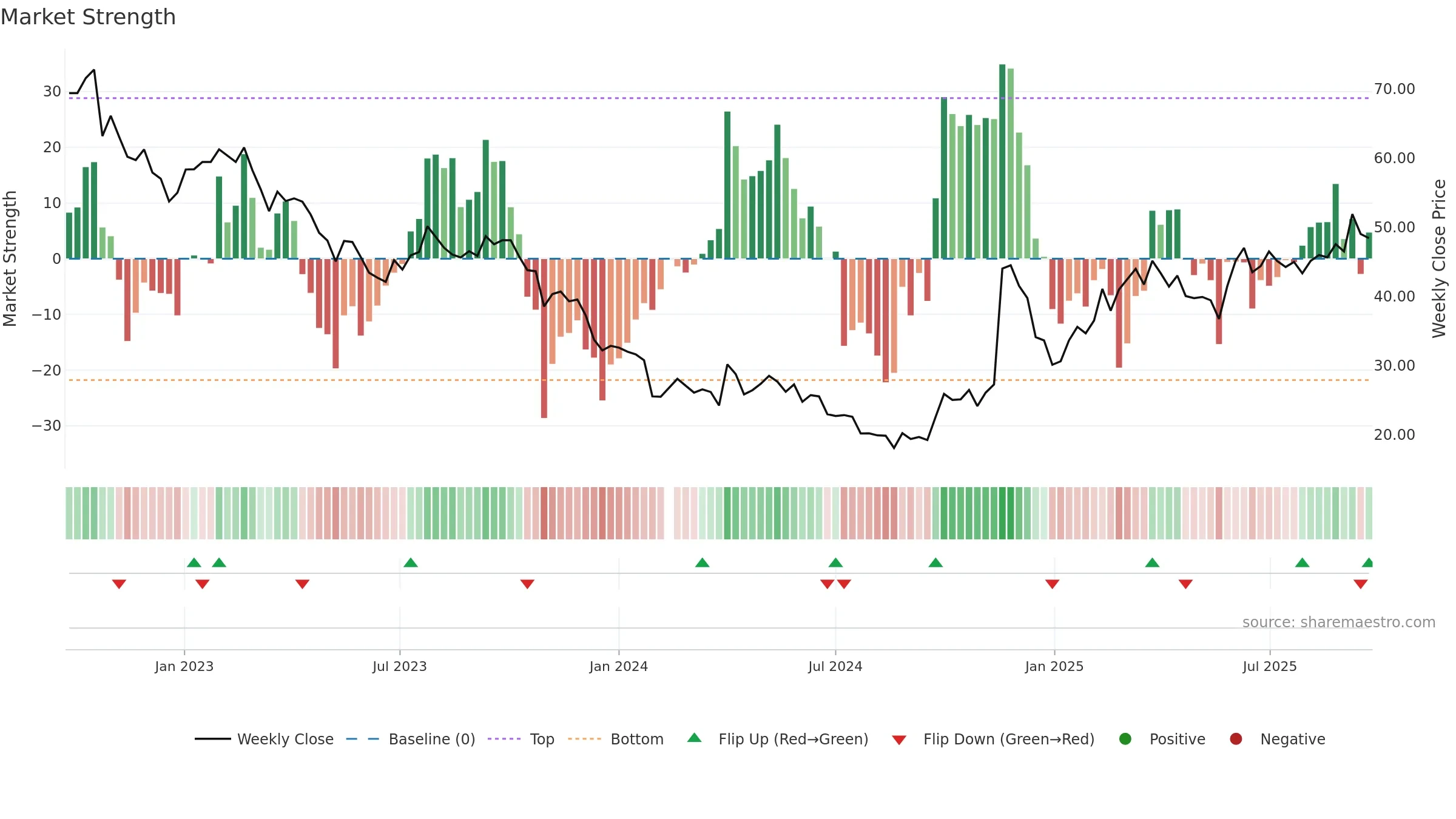Image resolution: width=1456 pixels, height=819 pixels.
Task: Click the purple dotted Top sample in legend
Action: tap(504, 739)
